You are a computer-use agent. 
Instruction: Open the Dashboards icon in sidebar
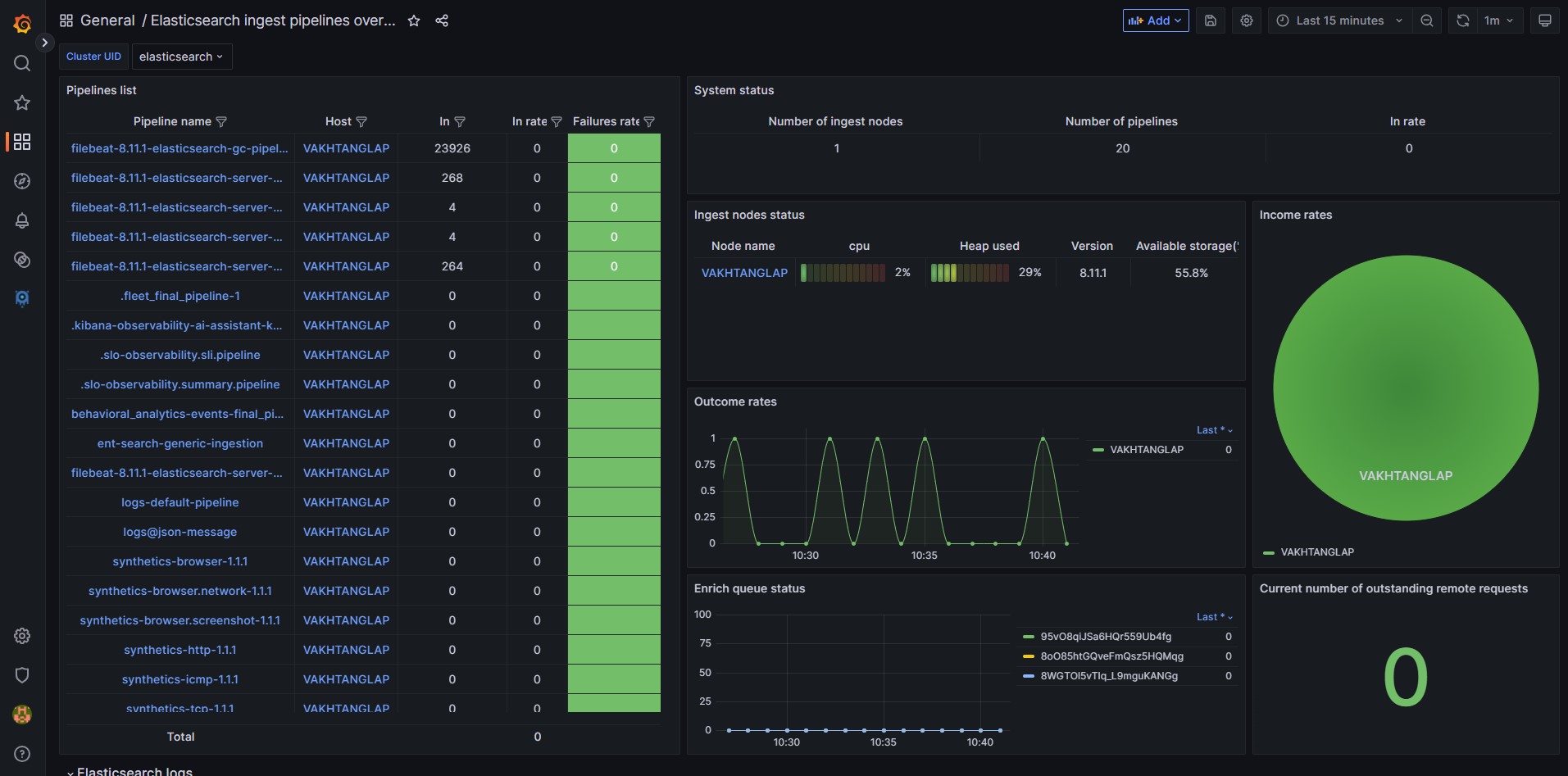[x=22, y=142]
